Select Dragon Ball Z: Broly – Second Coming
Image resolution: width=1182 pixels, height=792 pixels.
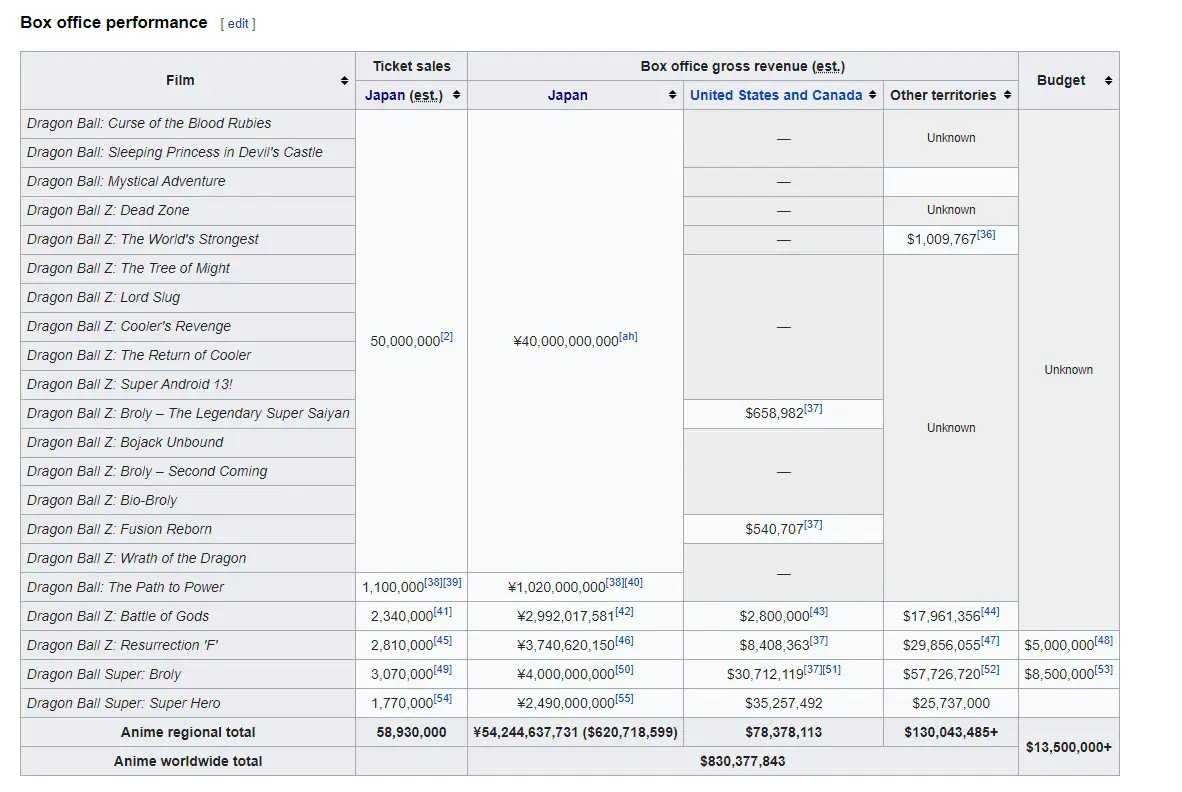pyautogui.click(x=188, y=472)
